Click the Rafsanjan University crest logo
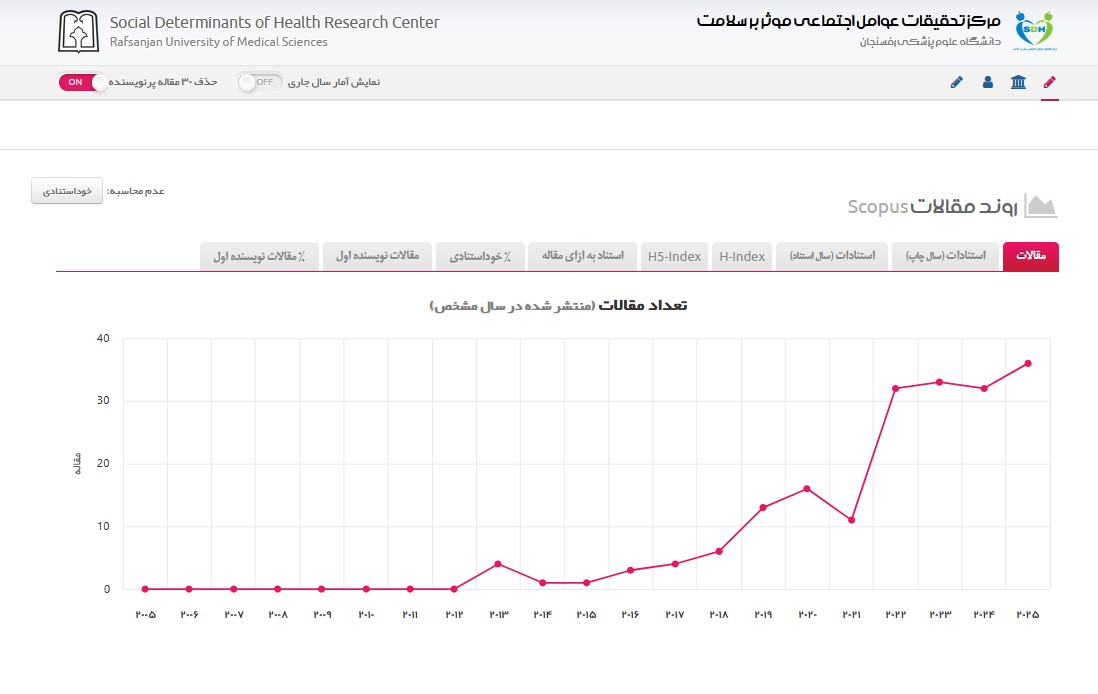Viewport: 1098px width, 694px height. (x=78, y=32)
